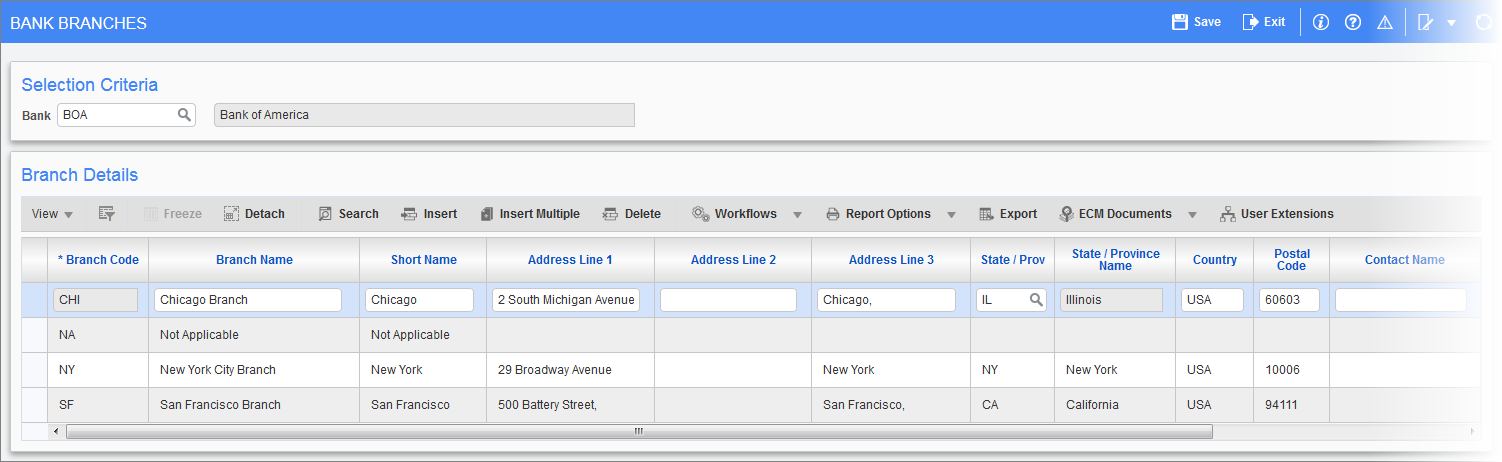This screenshot has height=462, width=1502.
Task: Click the Exit door icon
Action: 1250,22
